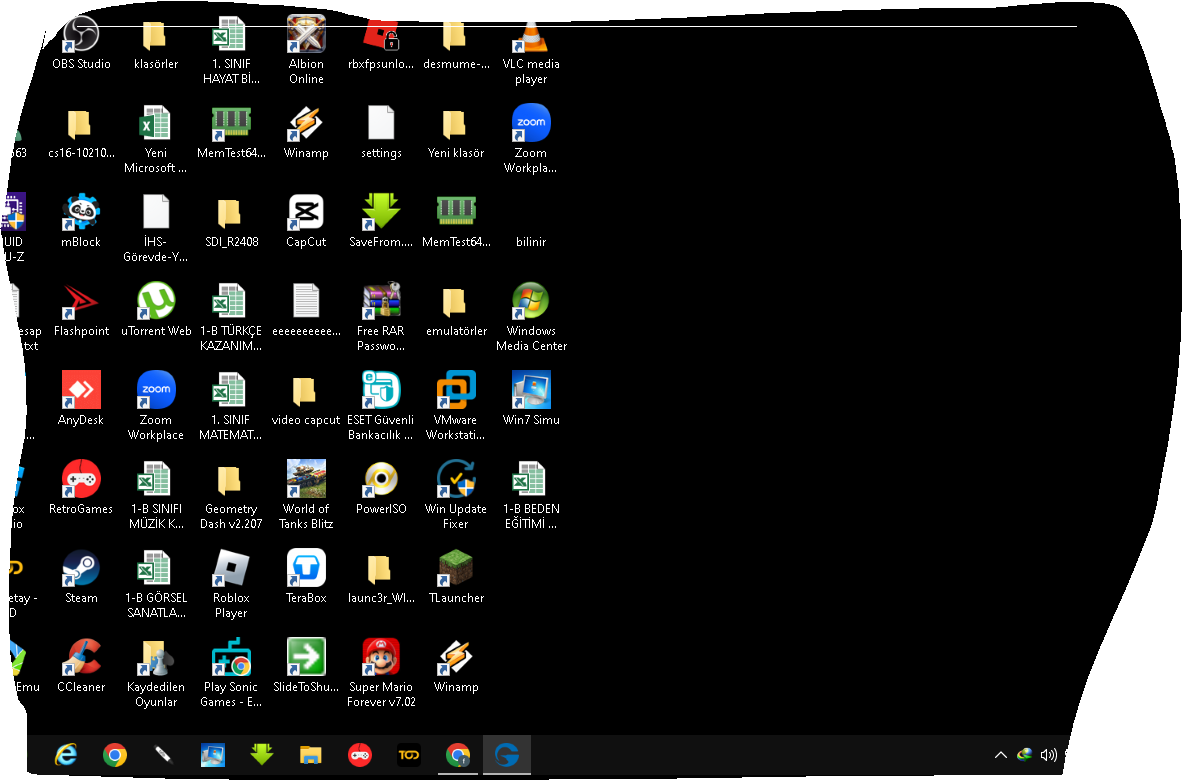Image resolution: width=1182 pixels, height=780 pixels.
Task: Launch VMware Workstation shortcut
Action: tap(456, 406)
